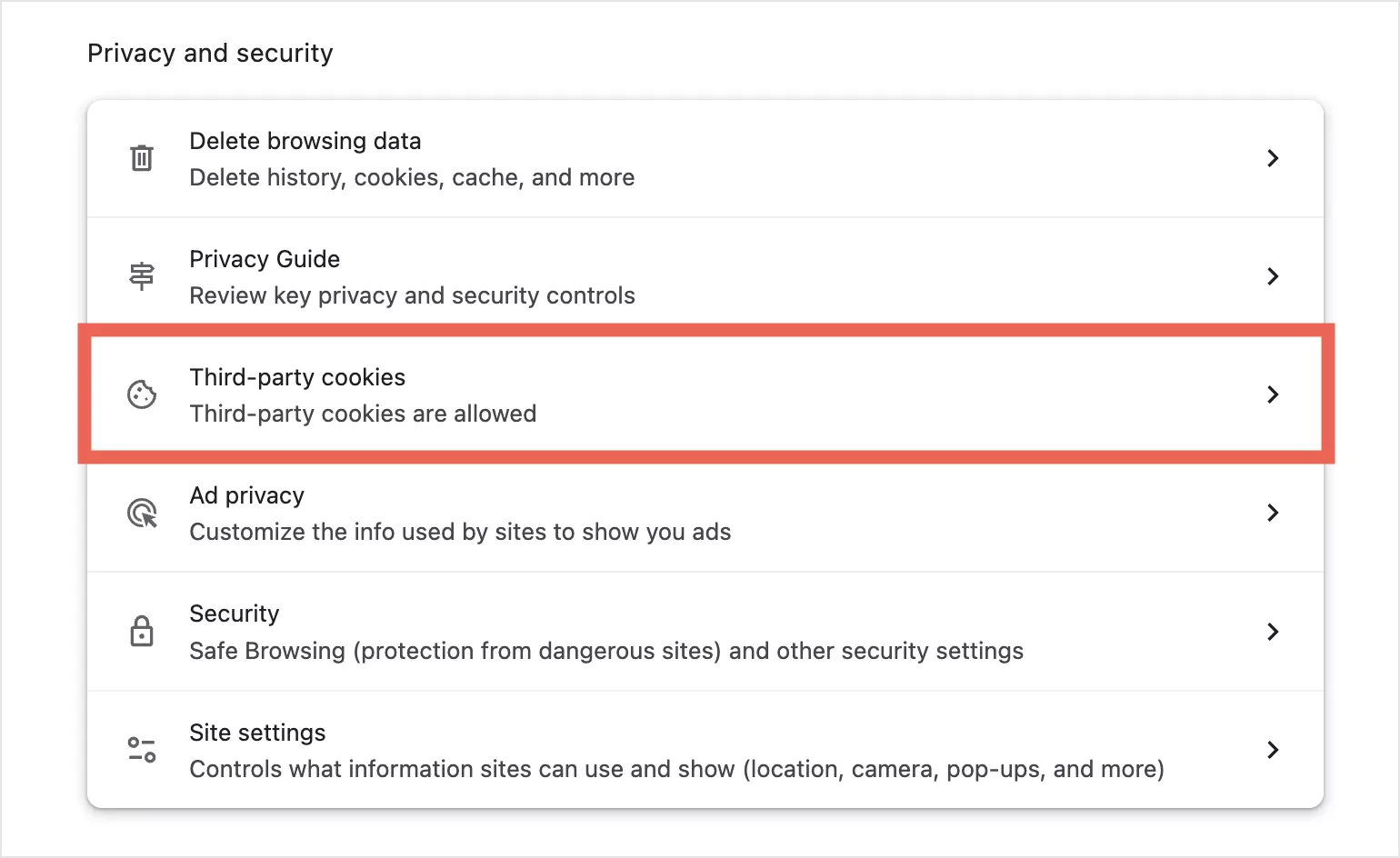This screenshot has width=1400, height=858.
Task: Open Site settings via right chevron
Action: tap(1273, 750)
